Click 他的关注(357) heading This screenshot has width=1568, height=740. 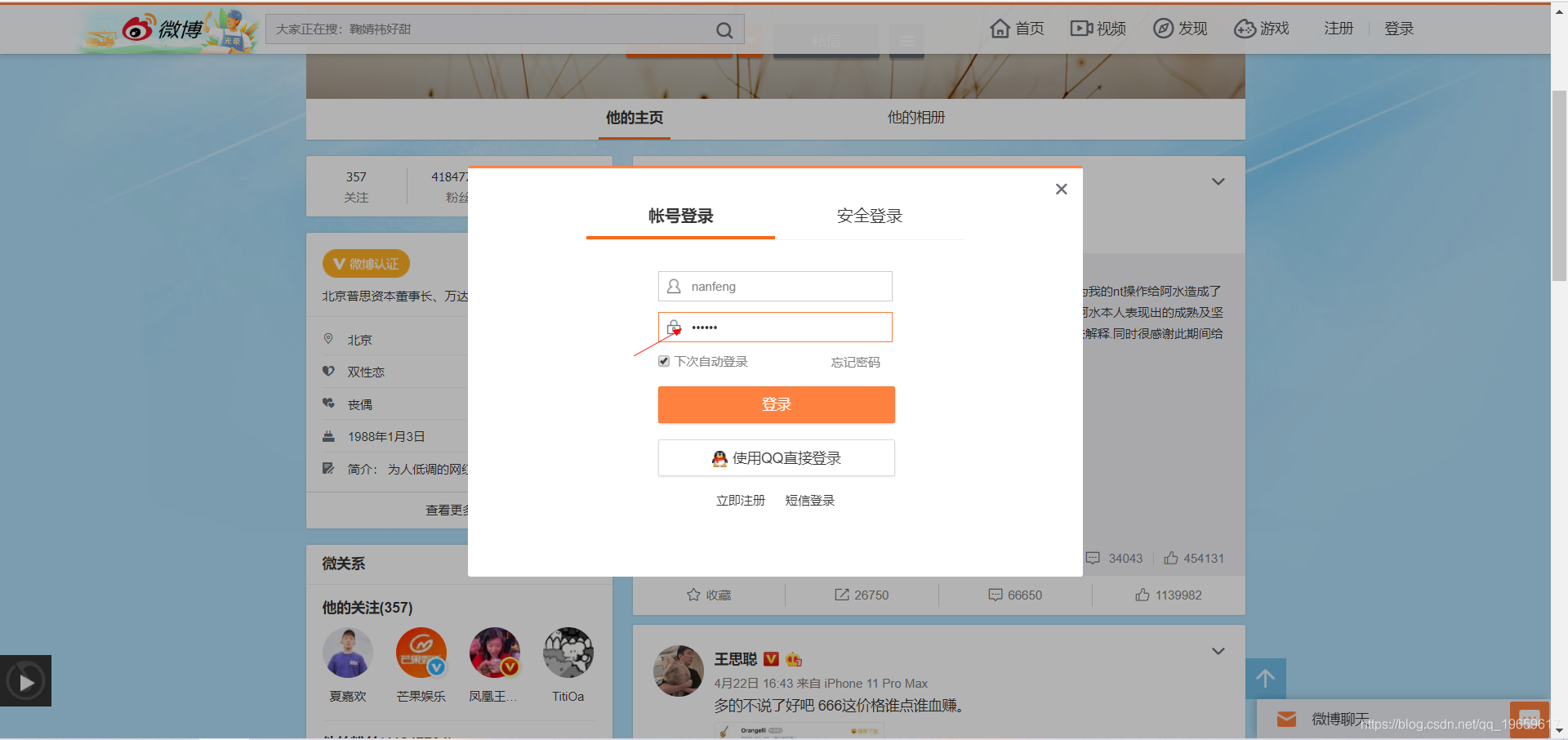[x=367, y=608]
